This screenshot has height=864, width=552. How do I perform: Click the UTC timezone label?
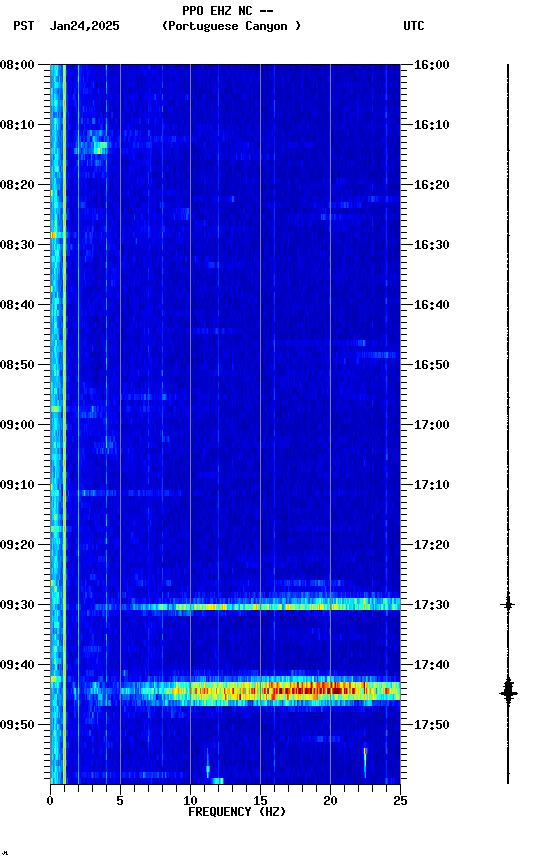[414, 26]
